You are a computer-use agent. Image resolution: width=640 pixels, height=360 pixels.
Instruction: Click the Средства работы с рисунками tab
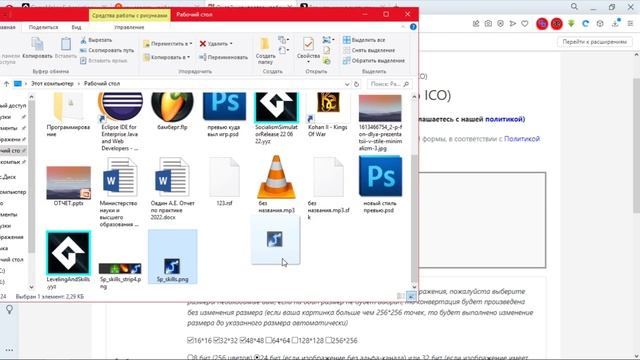[129, 15]
